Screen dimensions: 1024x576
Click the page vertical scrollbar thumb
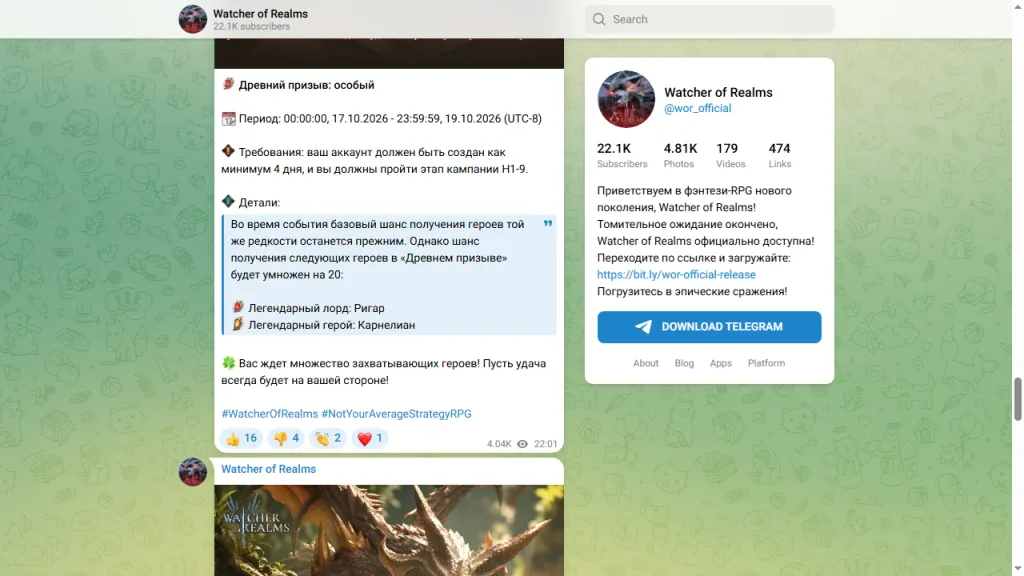(1017, 399)
